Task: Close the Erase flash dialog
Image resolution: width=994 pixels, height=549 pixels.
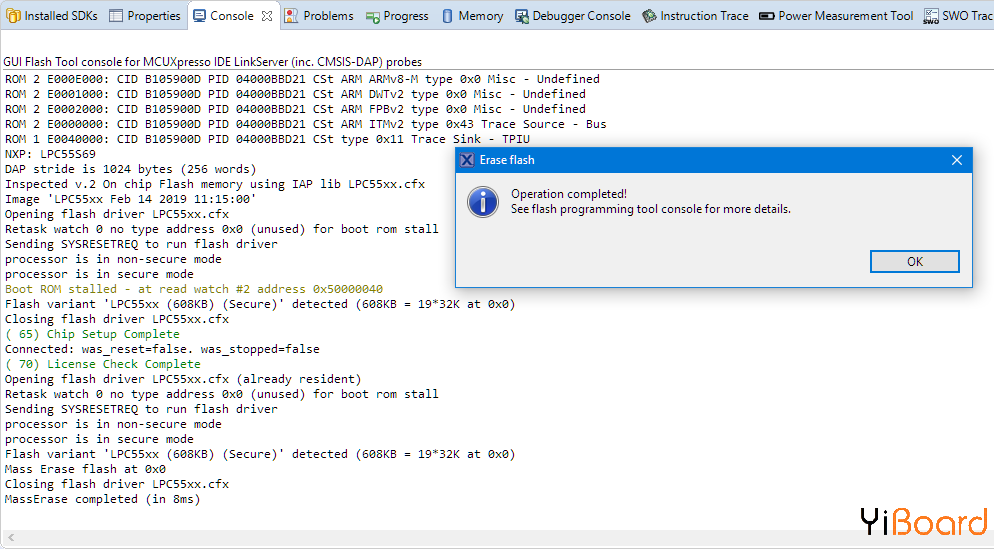Action: pyautogui.click(x=956, y=160)
